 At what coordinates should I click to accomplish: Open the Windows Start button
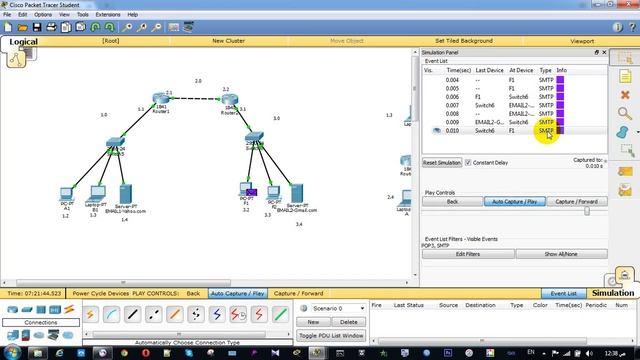point(12,352)
